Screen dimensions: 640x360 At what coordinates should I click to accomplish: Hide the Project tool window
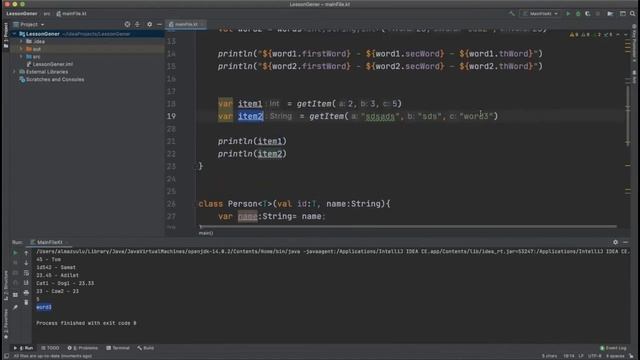point(159,24)
